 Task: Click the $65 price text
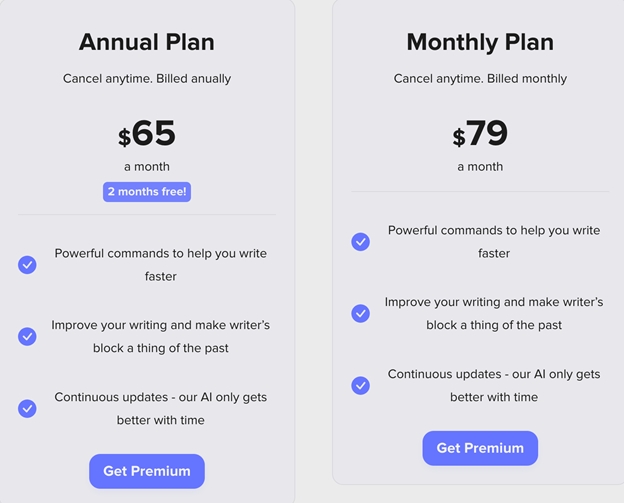click(147, 133)
